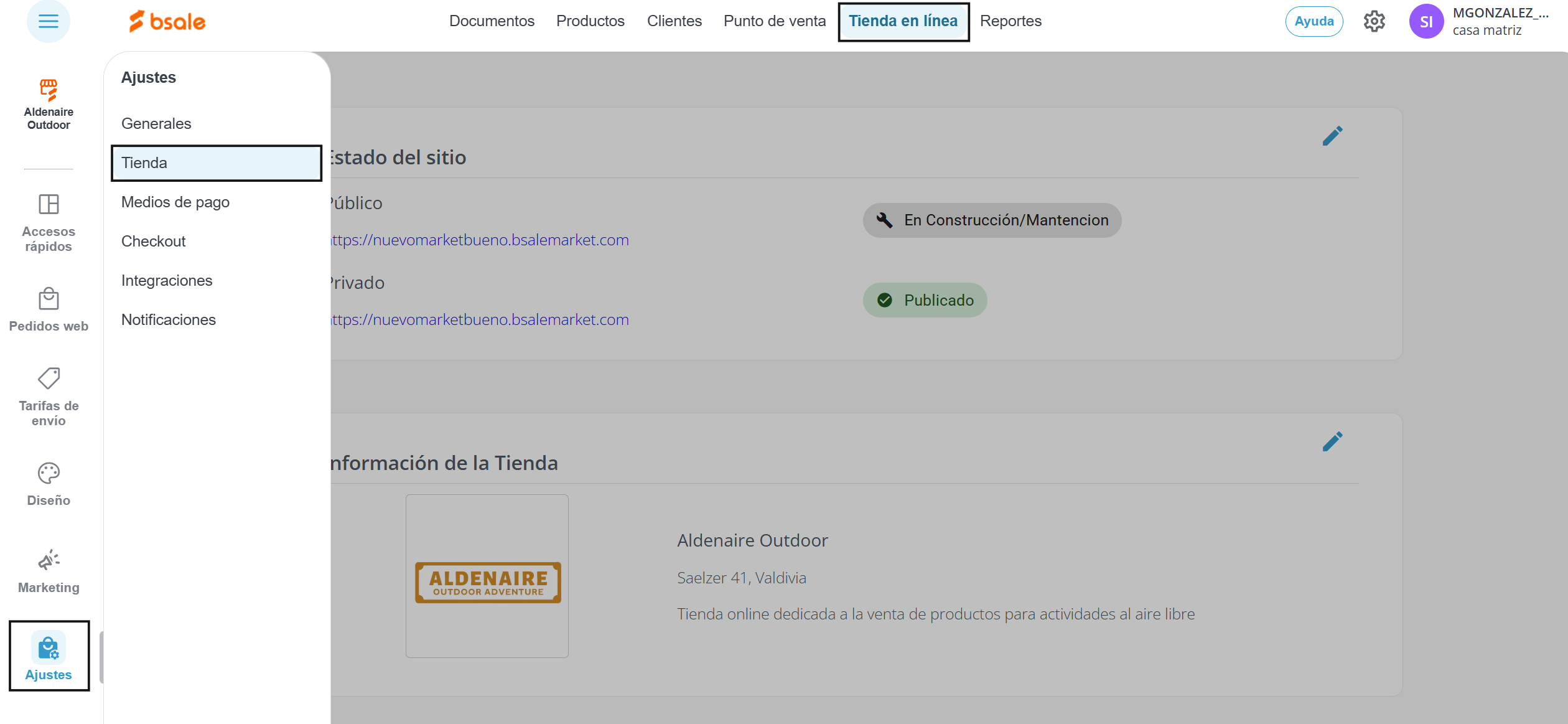
Task: Open the Reportes menu
Action: 1010,21
